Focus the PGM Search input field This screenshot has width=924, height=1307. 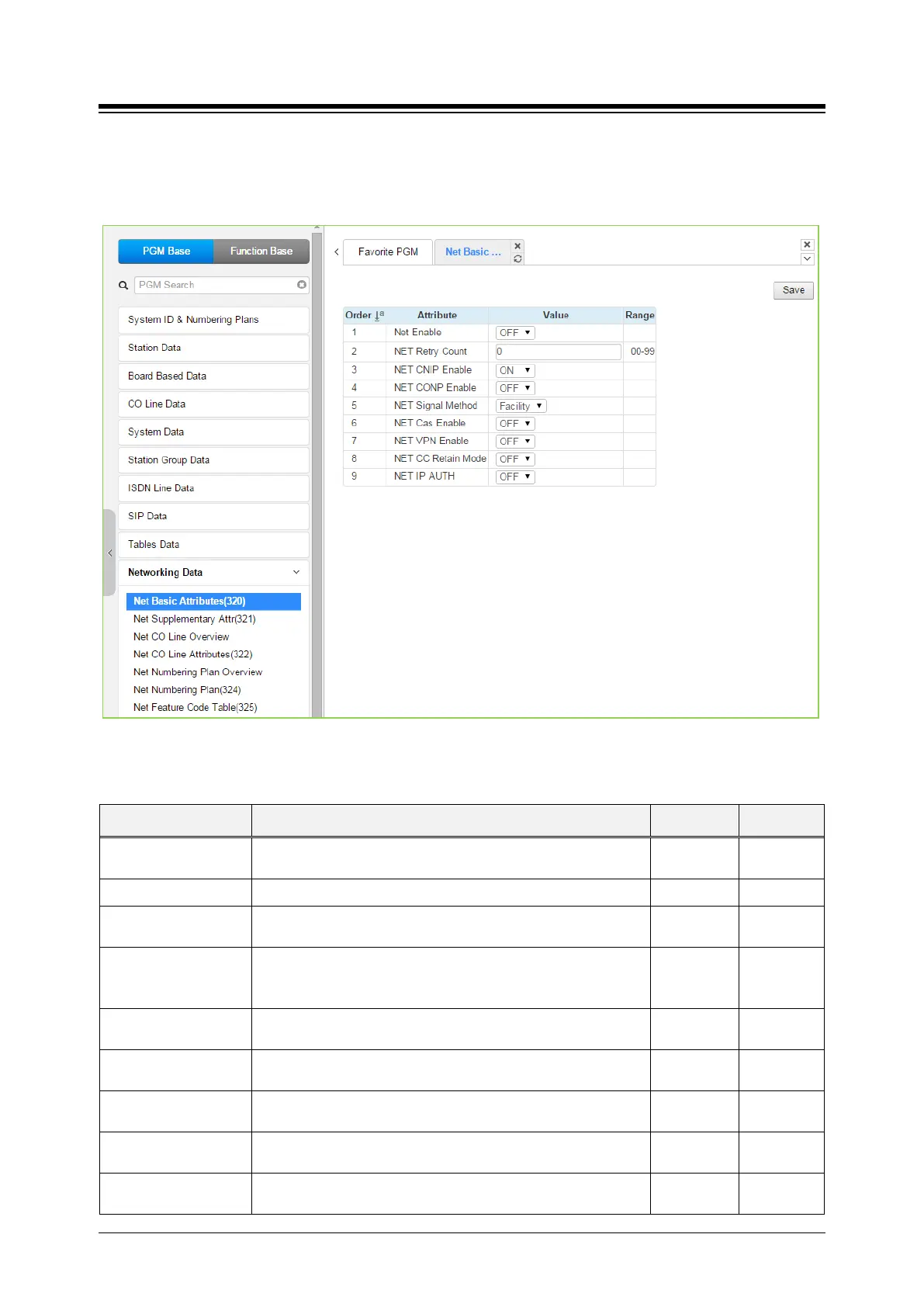[x=221, y=285]
